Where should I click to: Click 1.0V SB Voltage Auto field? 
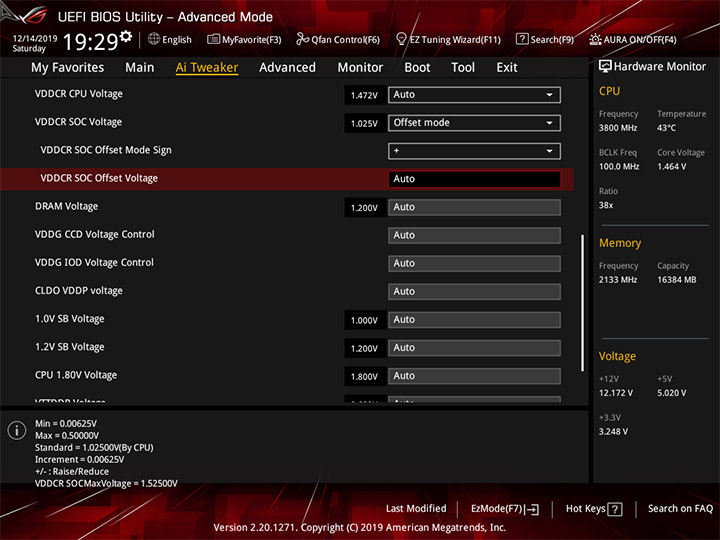474,320
